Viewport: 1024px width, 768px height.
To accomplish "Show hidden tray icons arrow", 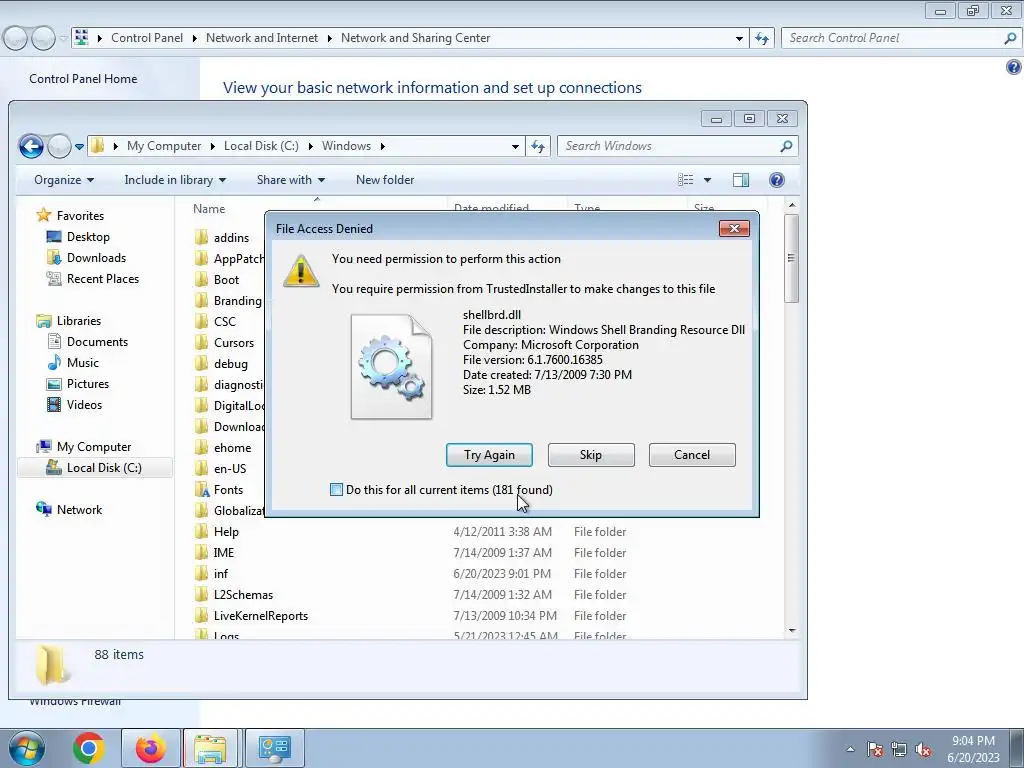I will tap(850, 749).
